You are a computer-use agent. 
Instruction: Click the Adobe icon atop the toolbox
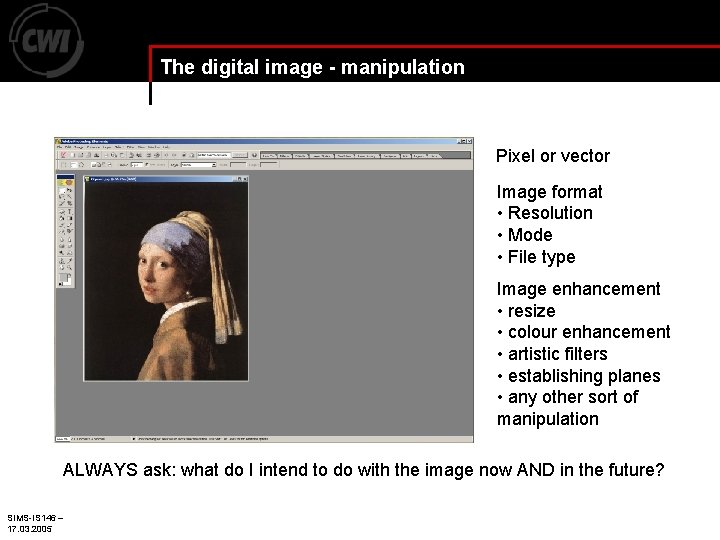point(65,183)
